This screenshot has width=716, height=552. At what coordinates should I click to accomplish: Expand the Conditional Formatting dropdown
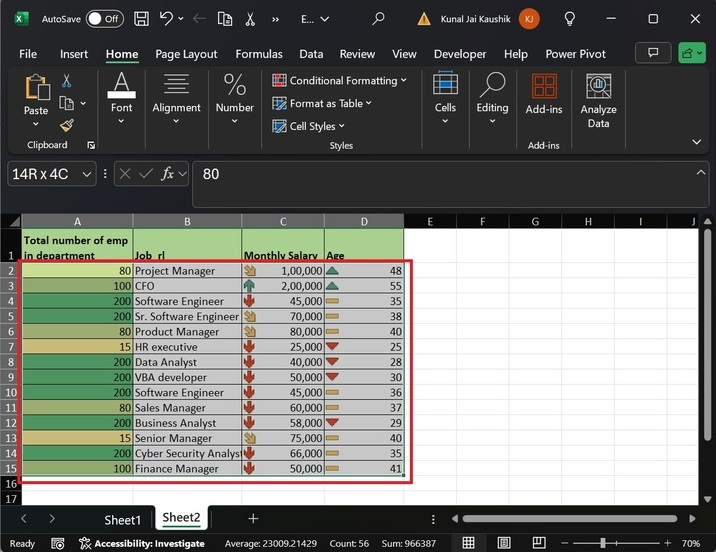pos(340,81)
